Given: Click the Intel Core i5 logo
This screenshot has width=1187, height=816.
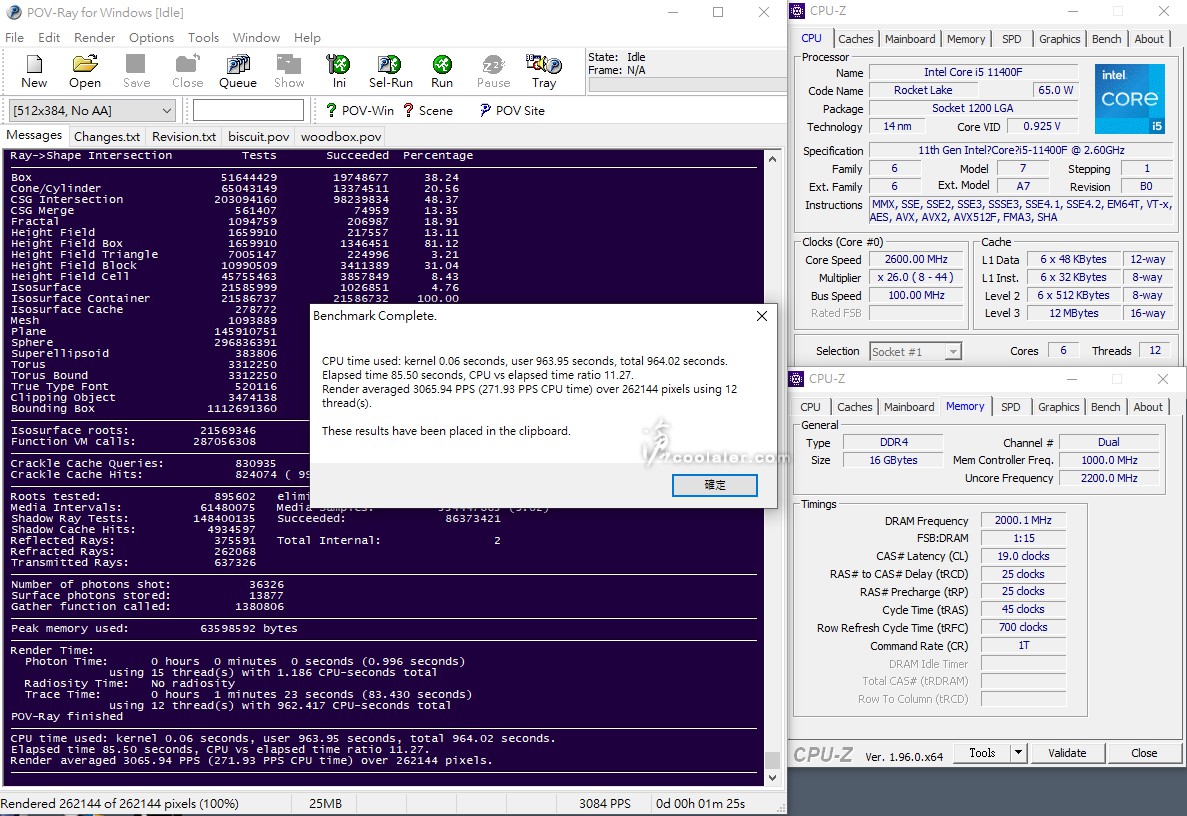Looking at the screenshot, I should [x=1129, y=98].
